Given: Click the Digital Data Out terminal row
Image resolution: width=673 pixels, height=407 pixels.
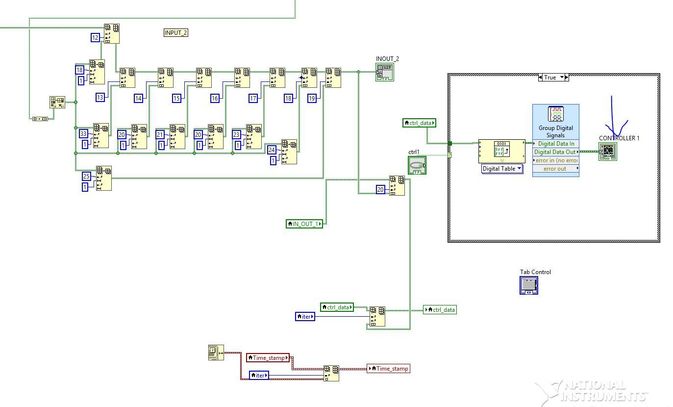Looking at the screenshot, I should pos(556,152).
